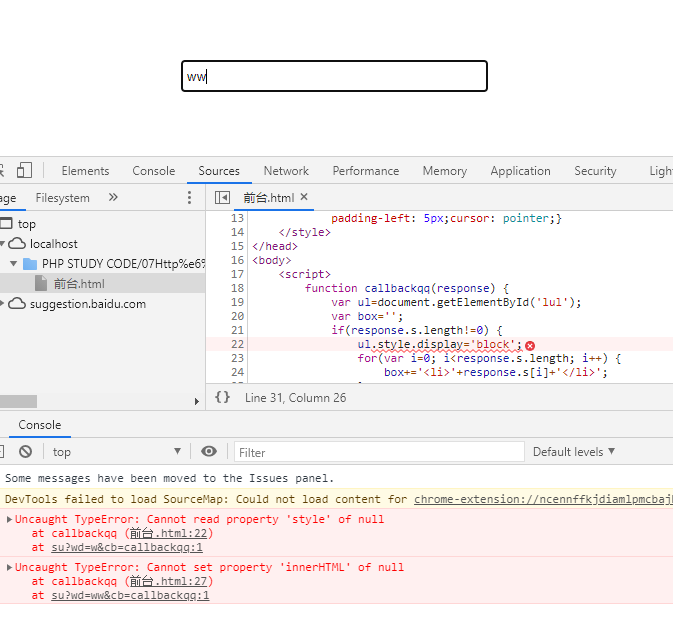
Task: Open the Performance tab
Action: (x=366, y=171)
